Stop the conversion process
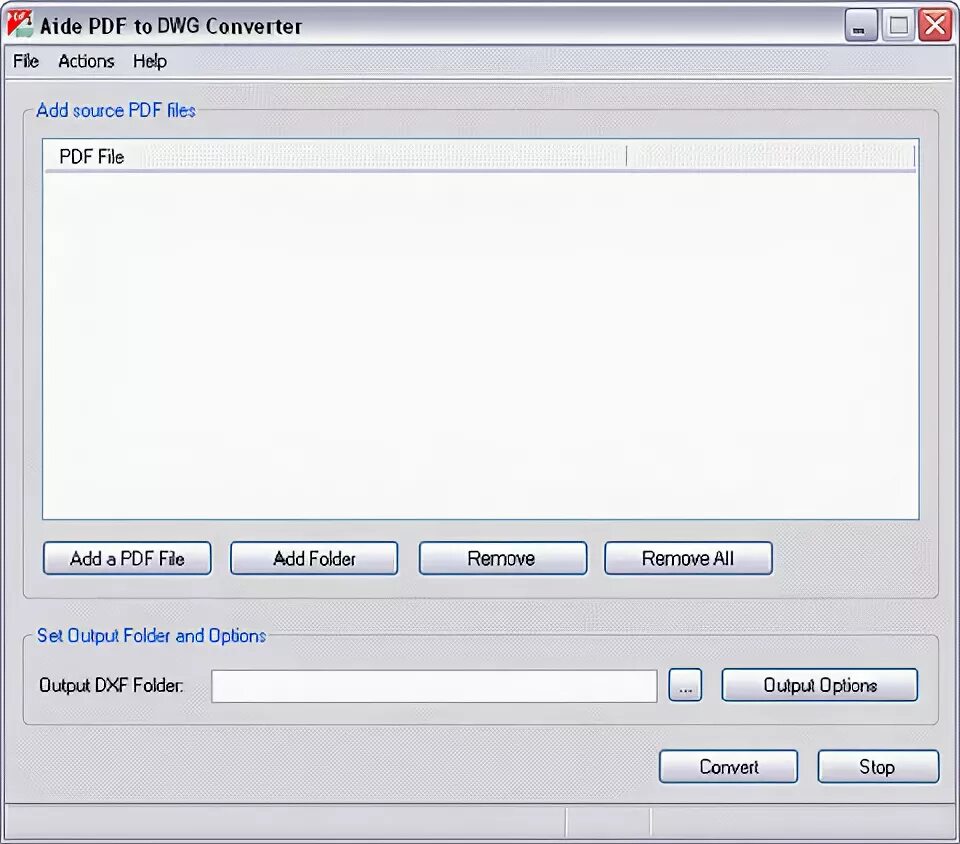 [878, 767]
